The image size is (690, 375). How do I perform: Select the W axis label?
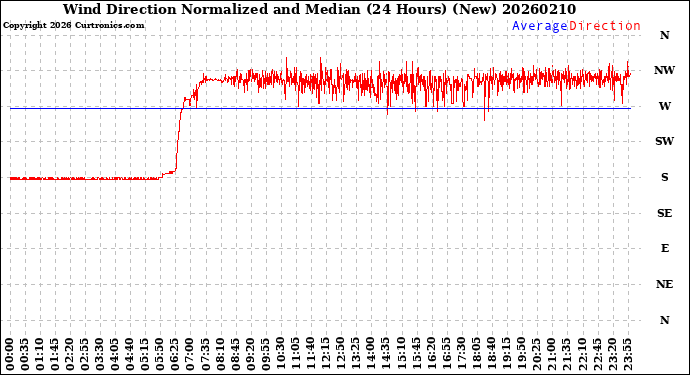664,106
